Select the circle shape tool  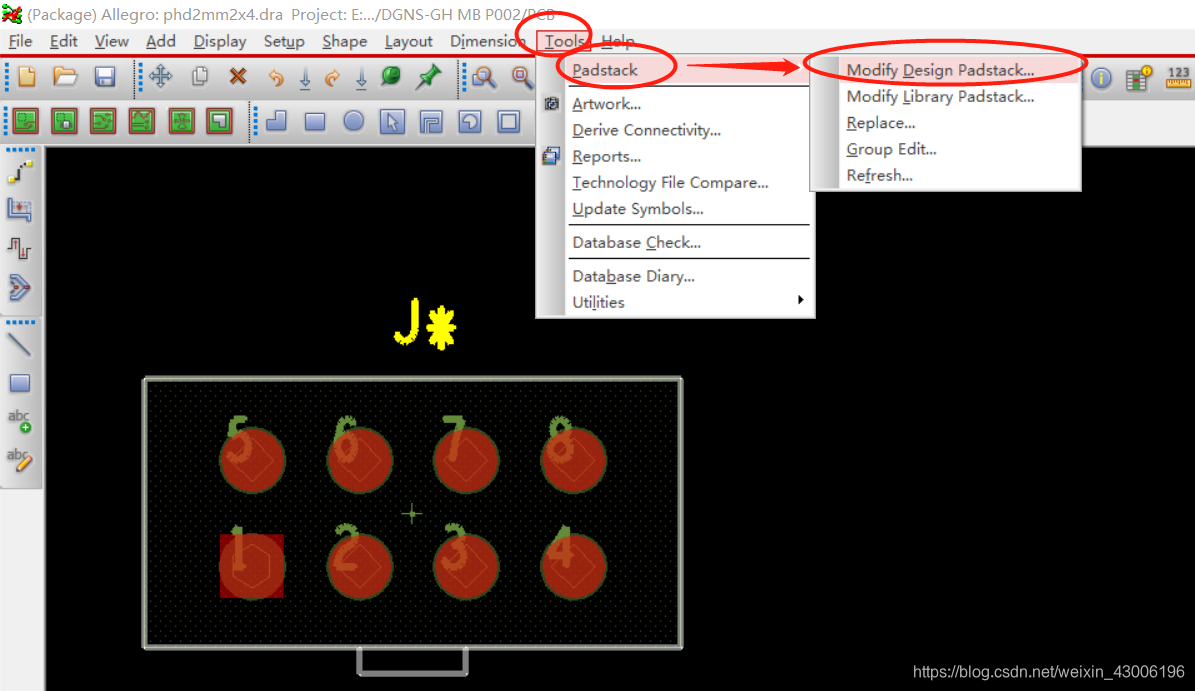tap(354, 121)
